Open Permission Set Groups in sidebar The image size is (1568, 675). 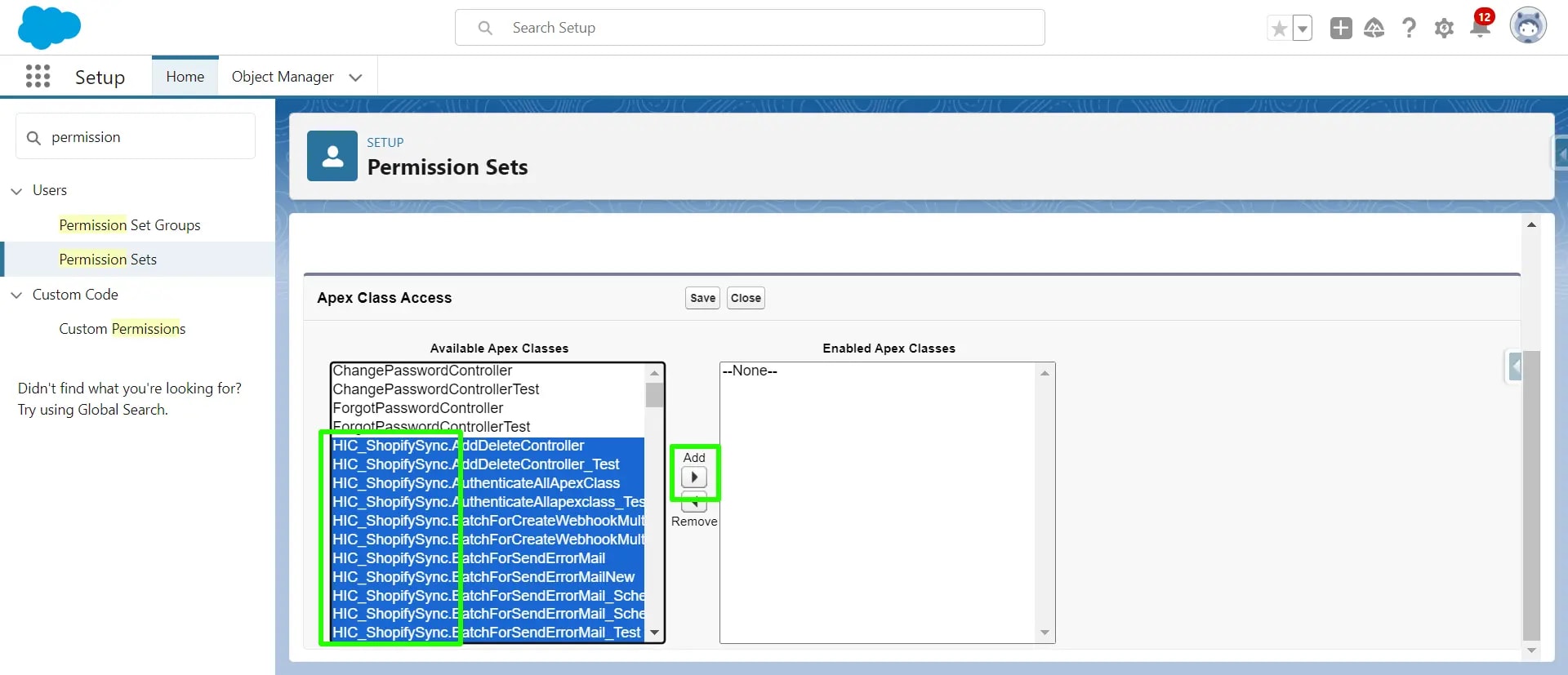click(130, 225)
